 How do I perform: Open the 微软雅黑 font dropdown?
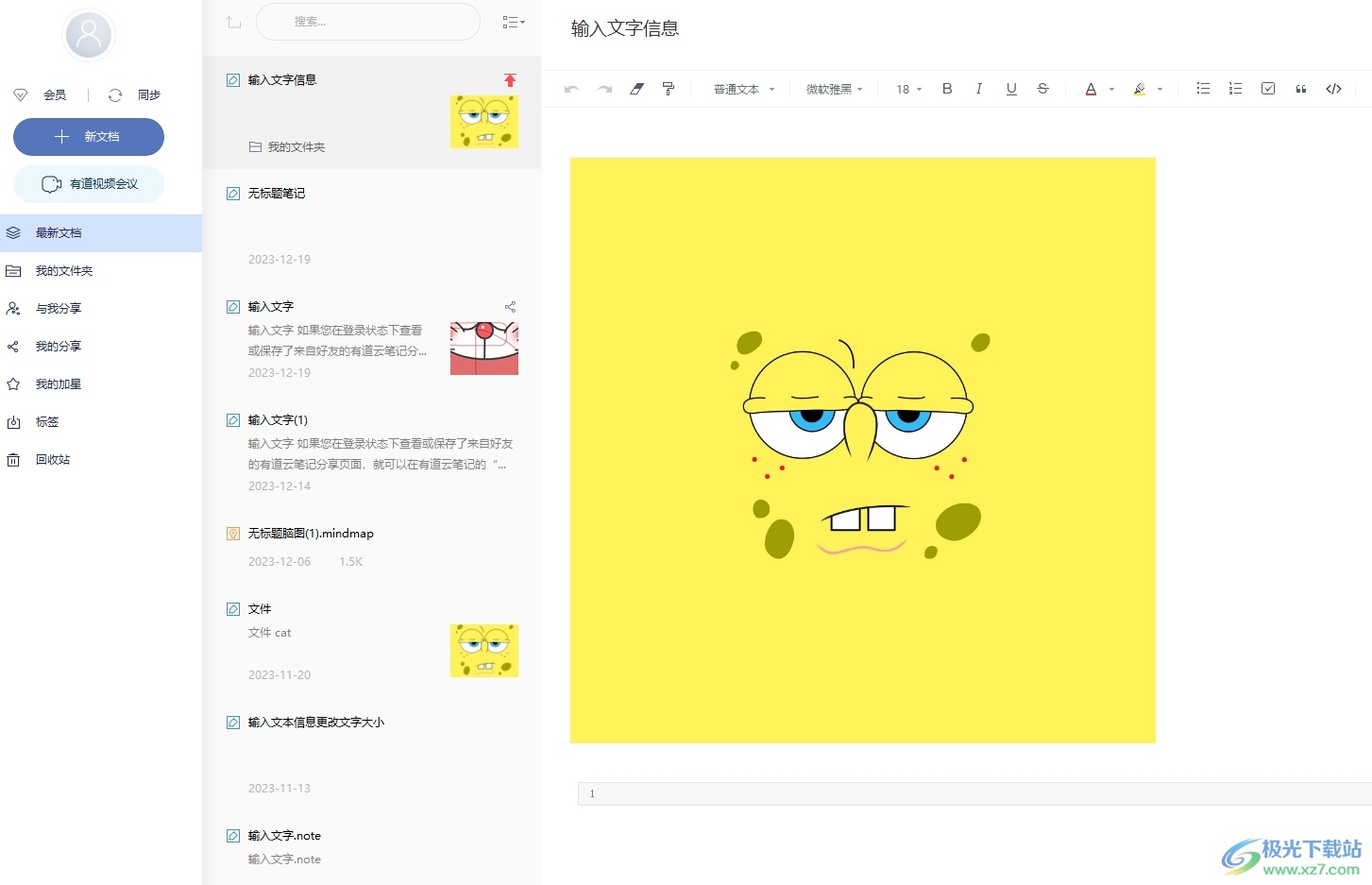pos(835,89)
